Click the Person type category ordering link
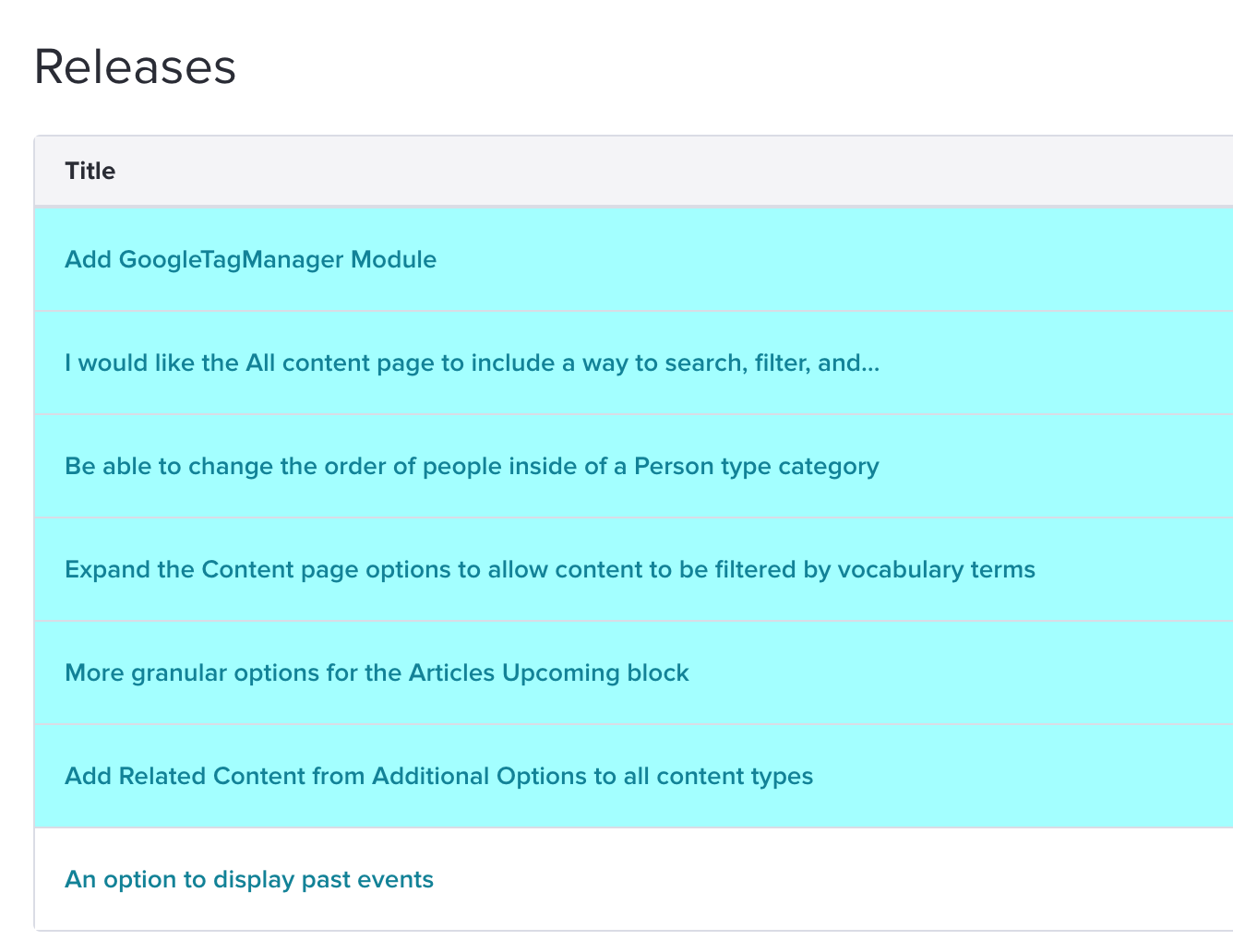Viewport: 1233px width, 952px height. coord(471,466)
